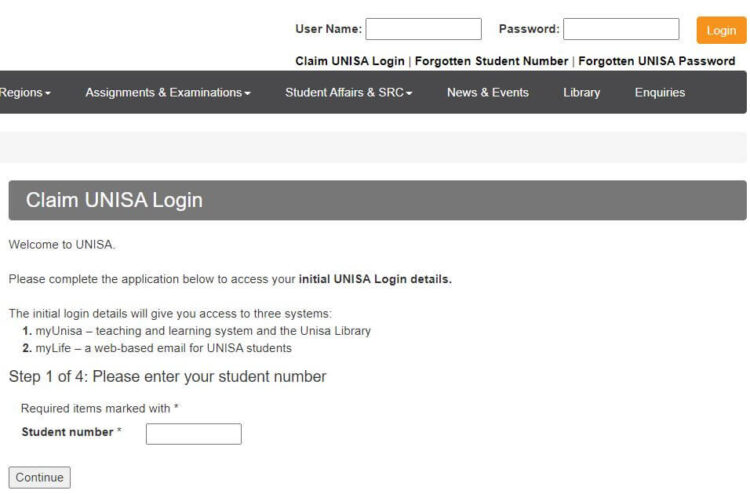Click the myUnisa list item text

(203, 330)
